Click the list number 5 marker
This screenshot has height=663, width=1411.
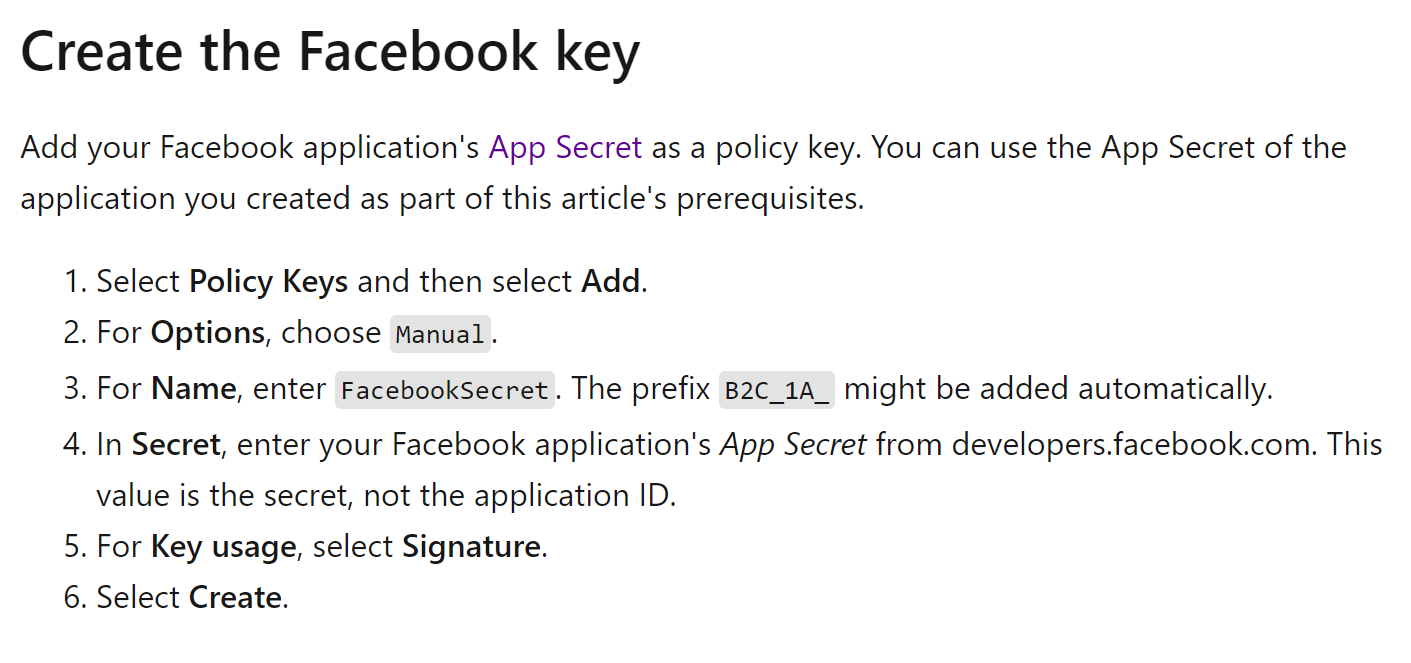pos(75,547)
